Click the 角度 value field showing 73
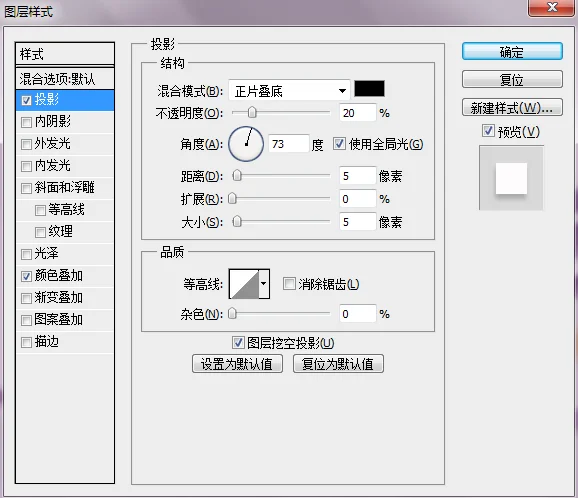The width and height of the screenshot is (578, 498). coord(289,144)
